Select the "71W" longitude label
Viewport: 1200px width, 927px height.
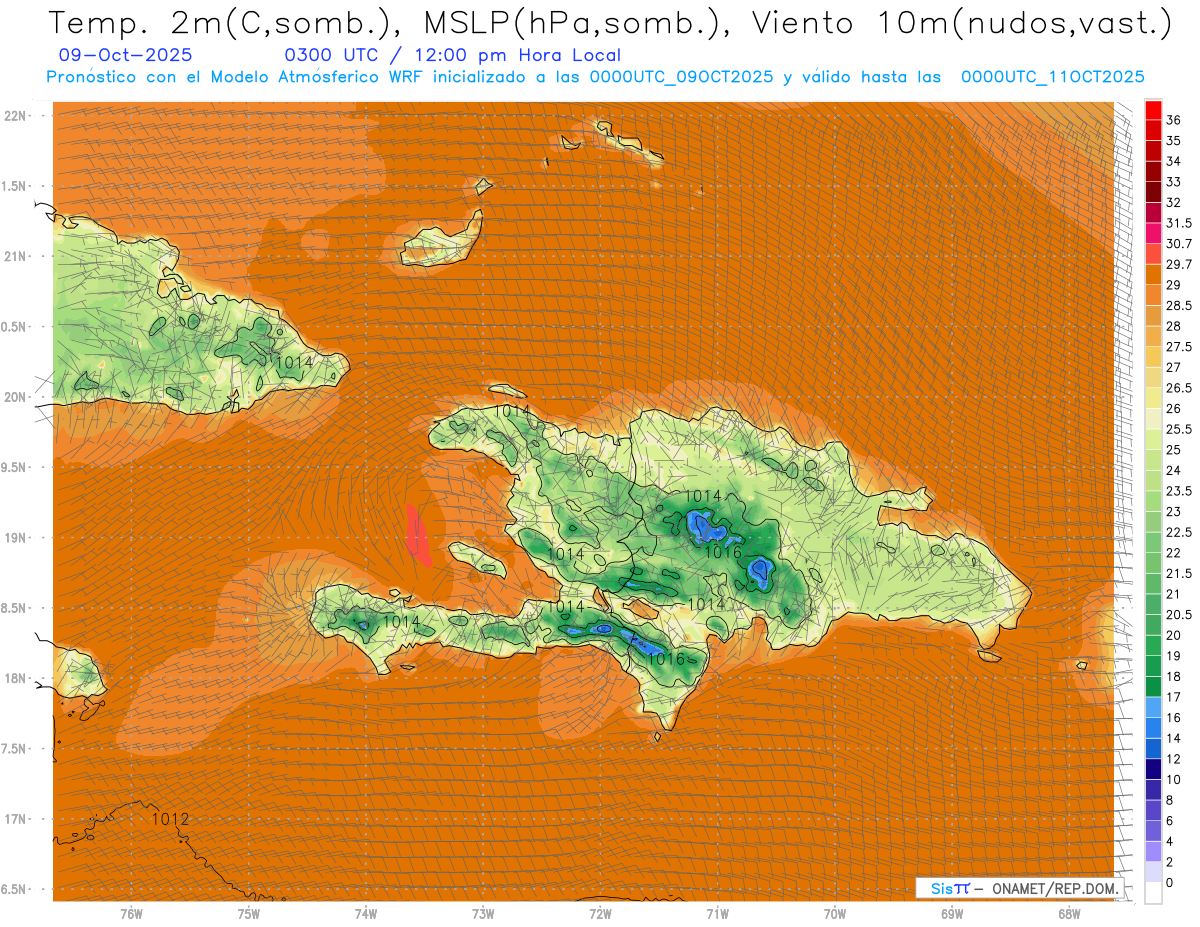[717, 914]
